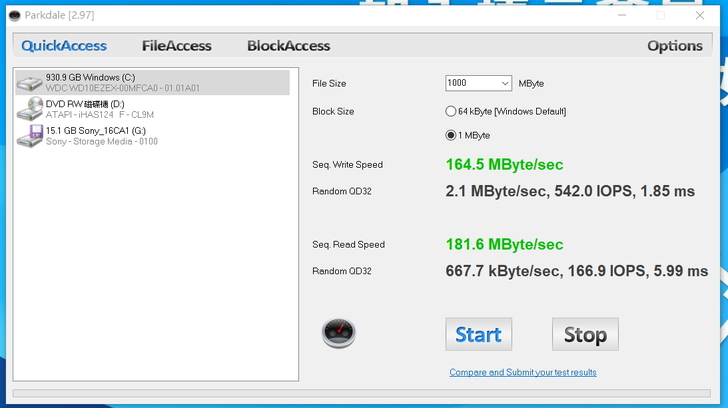
Task: Select the DVD RW drive disc icon
Action: tap(30, 109)
